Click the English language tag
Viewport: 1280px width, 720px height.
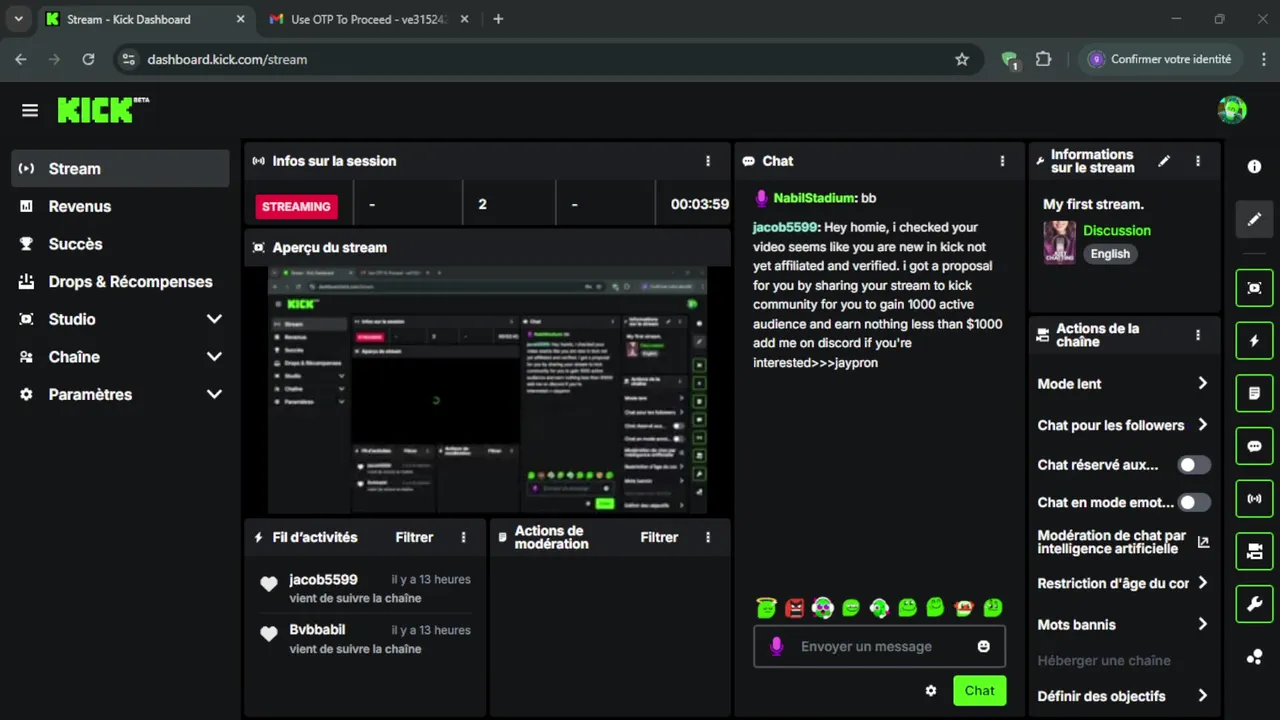[x=1110, y=254]
